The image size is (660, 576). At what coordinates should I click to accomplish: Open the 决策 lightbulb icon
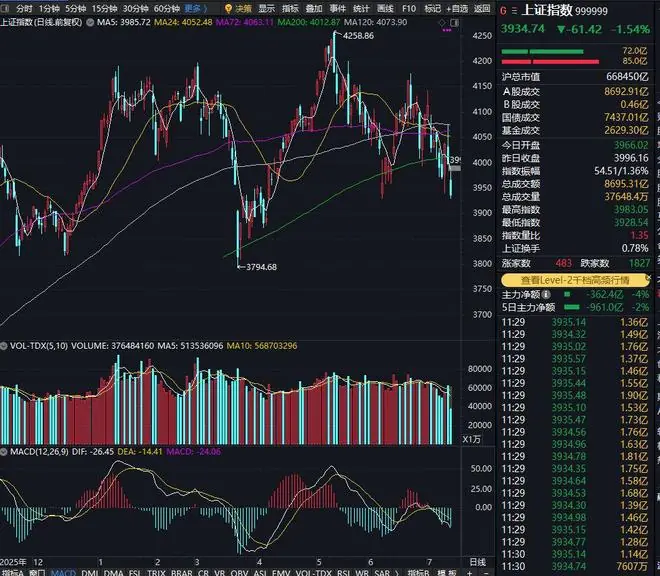229,8
